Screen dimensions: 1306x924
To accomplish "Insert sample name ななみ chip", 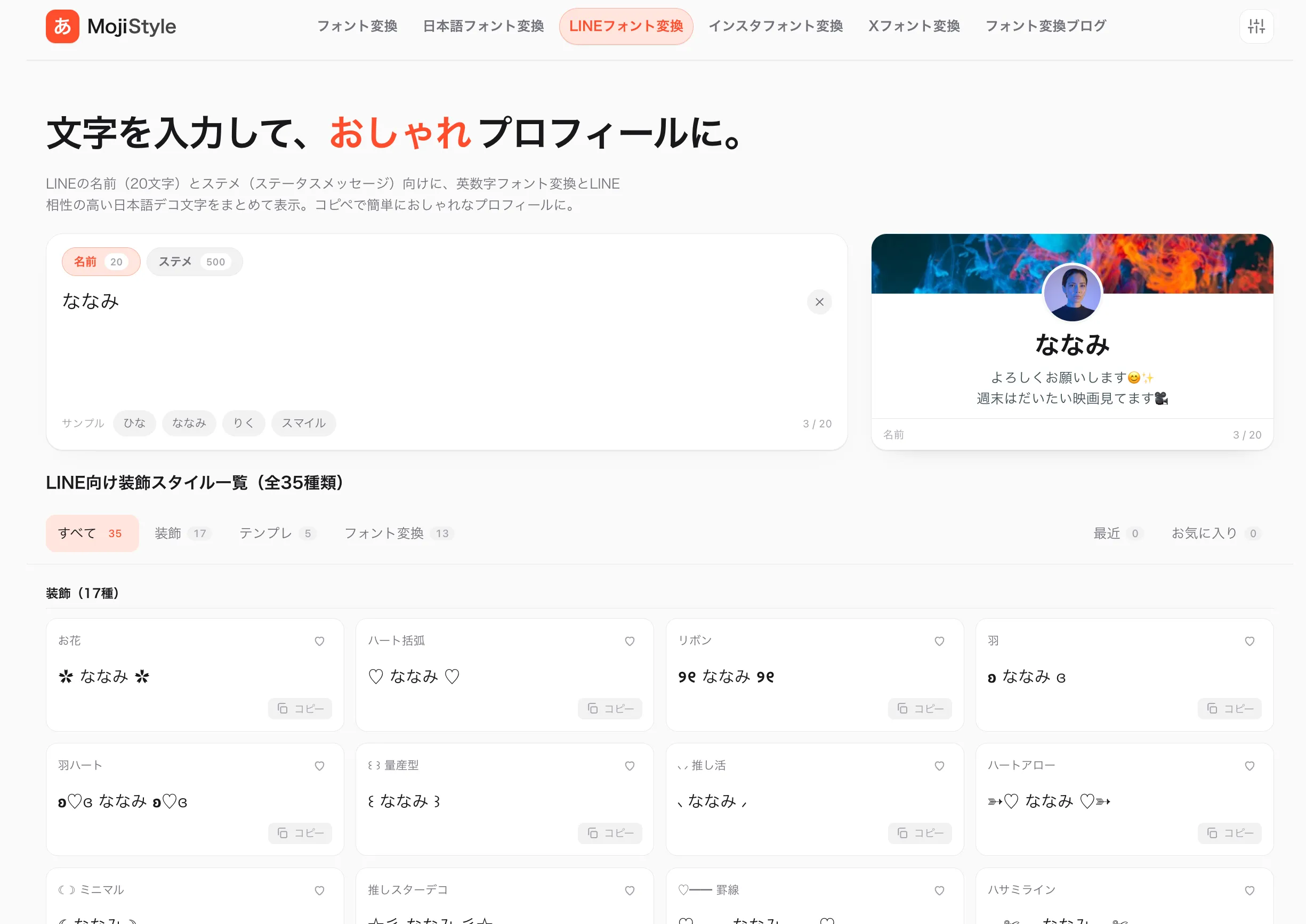I will click(189, 423).
